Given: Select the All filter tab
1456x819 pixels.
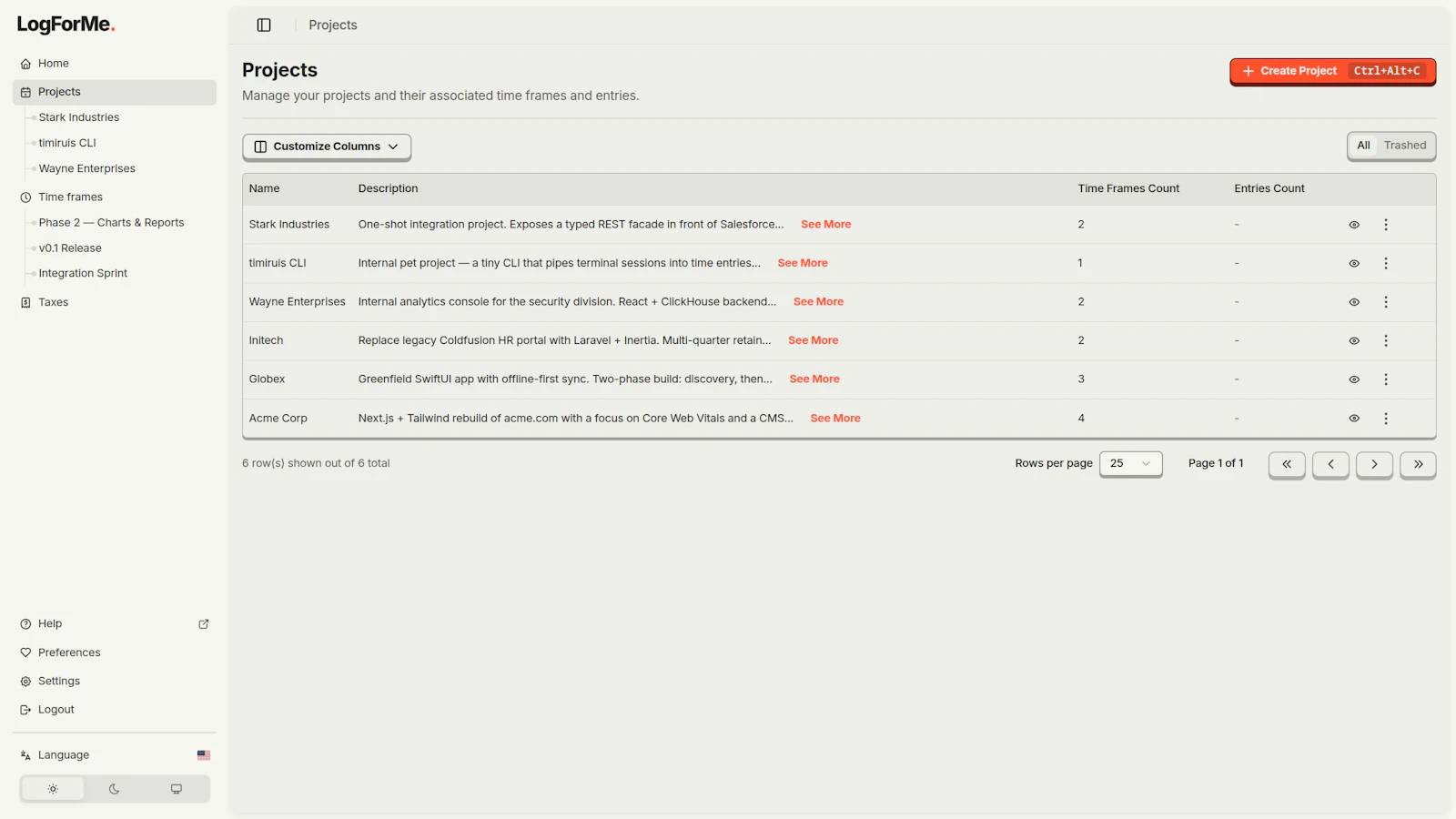Looking at the screenshot, I should pos(1363,146).
